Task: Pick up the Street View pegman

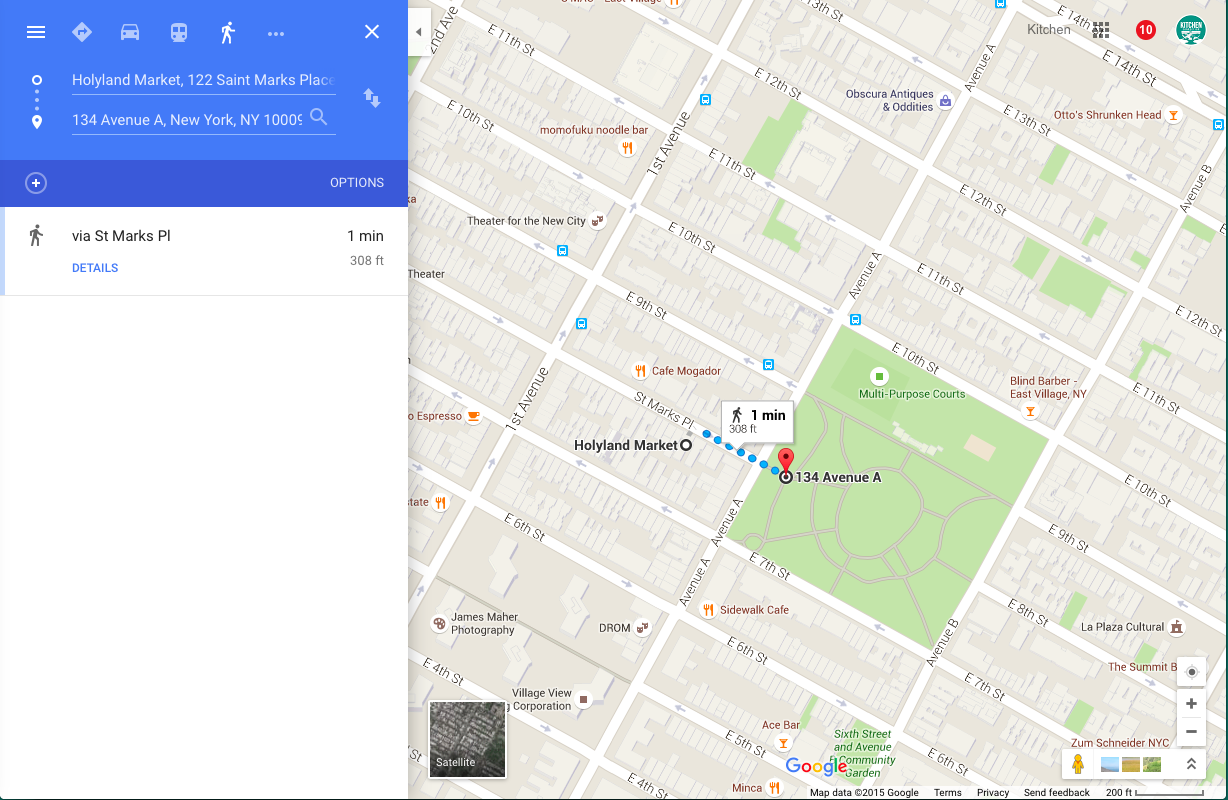Action: coord(1078,765)
